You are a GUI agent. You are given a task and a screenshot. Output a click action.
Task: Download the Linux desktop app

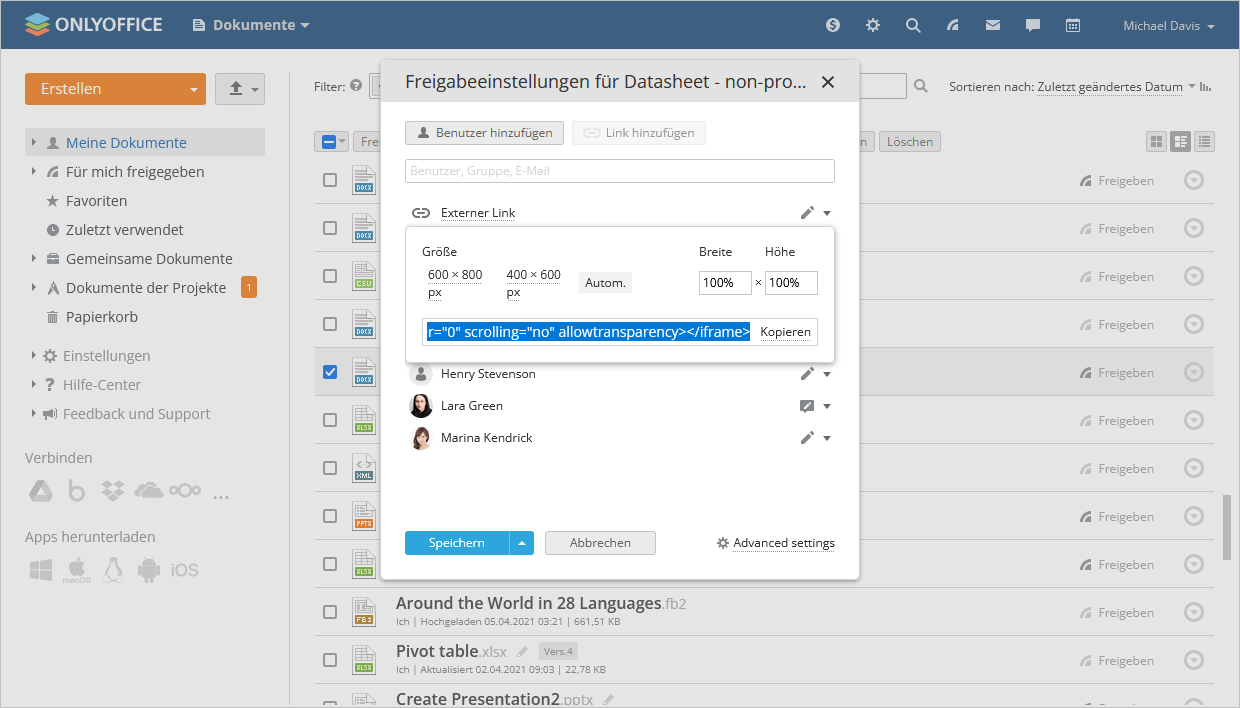coord(113,570)
